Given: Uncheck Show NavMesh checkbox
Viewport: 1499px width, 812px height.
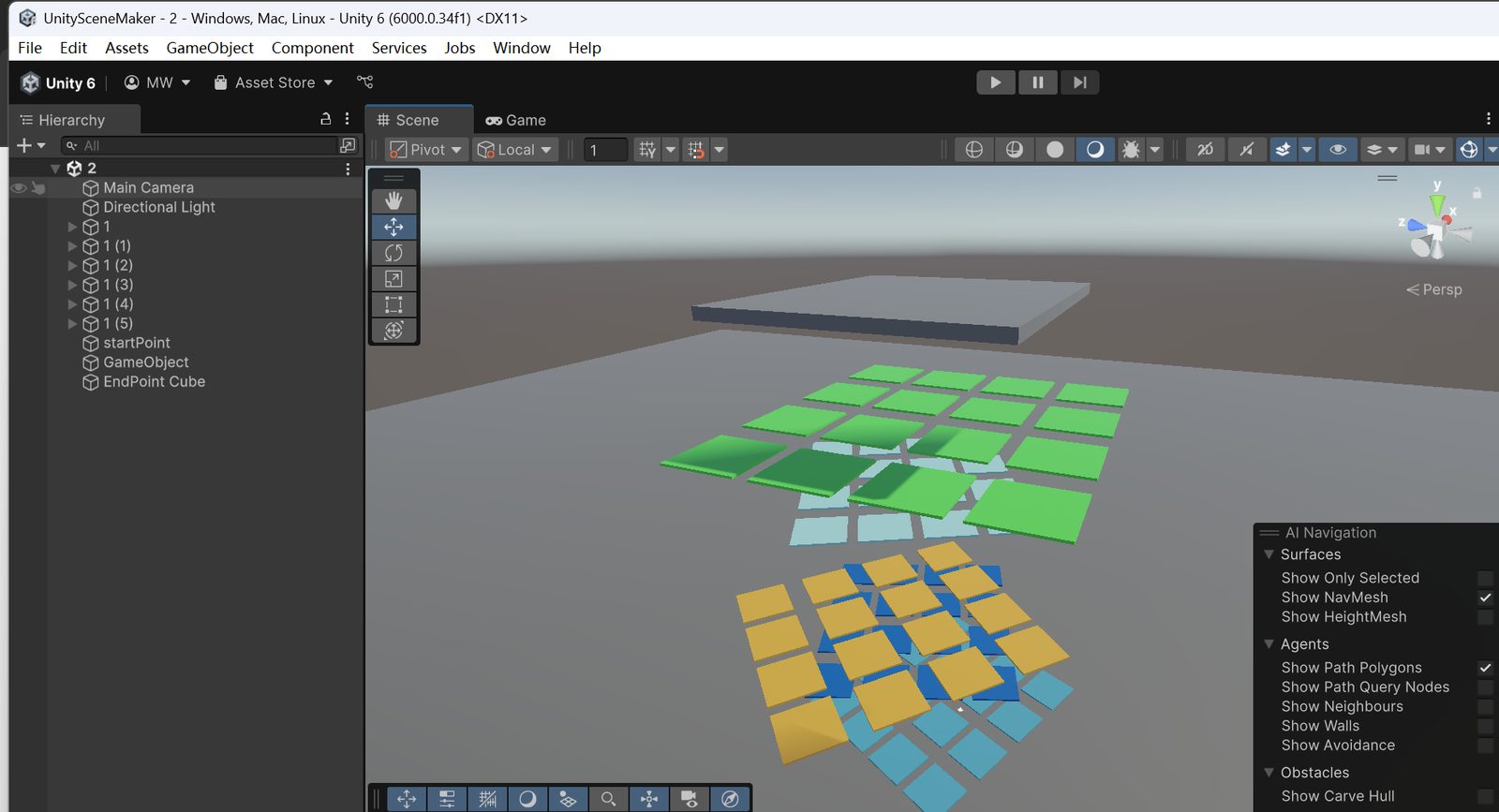Looking at the screenshot, I should tap(1485, 598).
